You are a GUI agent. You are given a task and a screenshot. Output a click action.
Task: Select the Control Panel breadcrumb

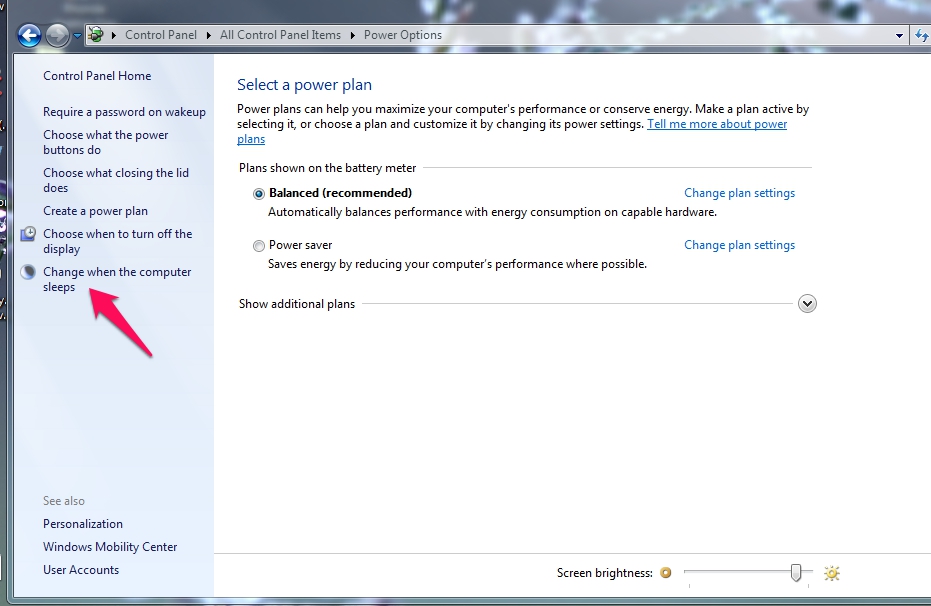(161, 35)
